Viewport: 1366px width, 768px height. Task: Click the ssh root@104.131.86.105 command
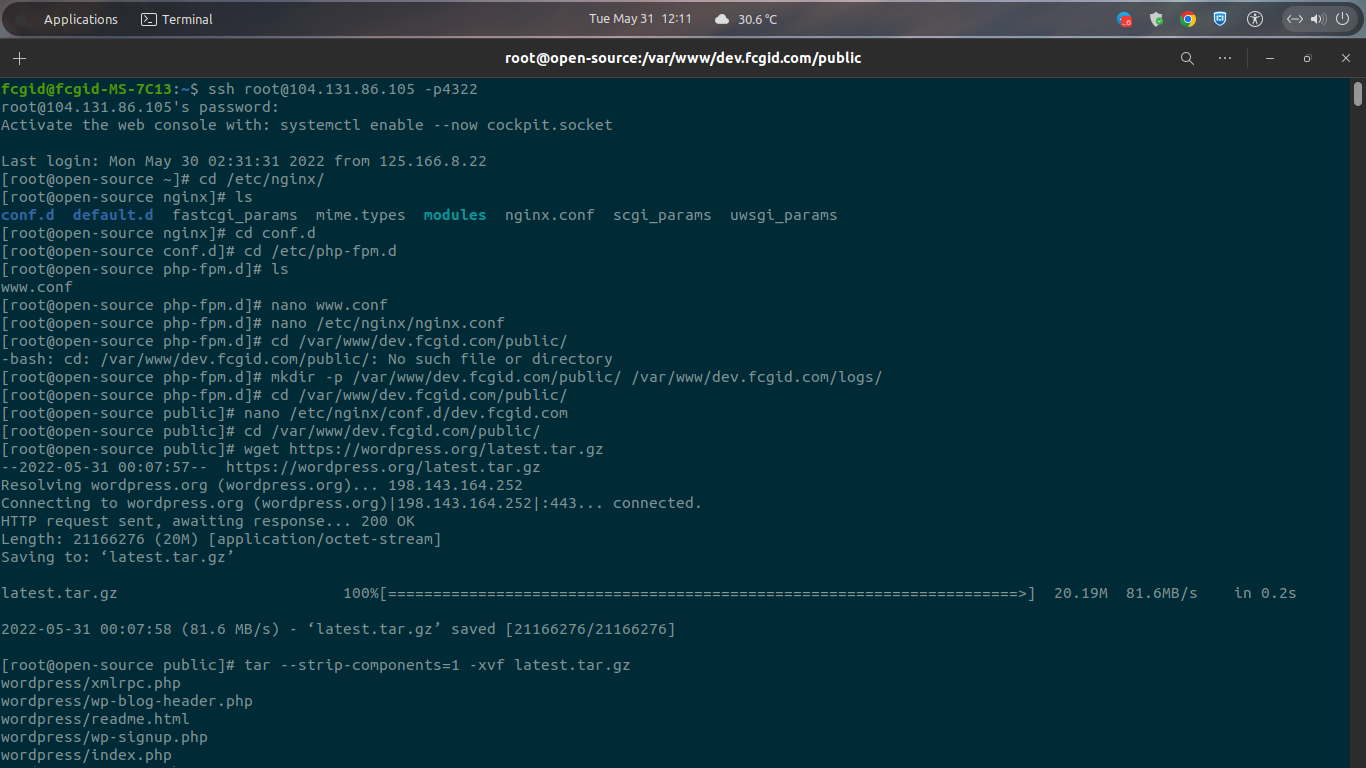pos(343,89)
